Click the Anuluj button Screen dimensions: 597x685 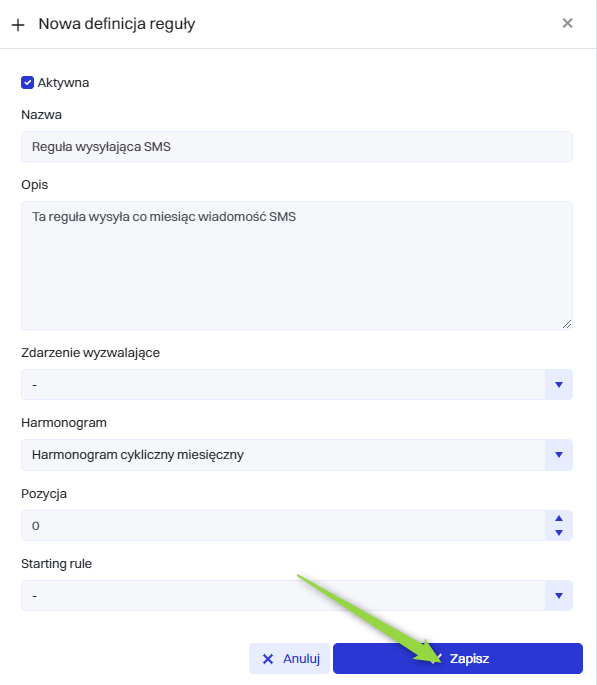click(289, 658)
